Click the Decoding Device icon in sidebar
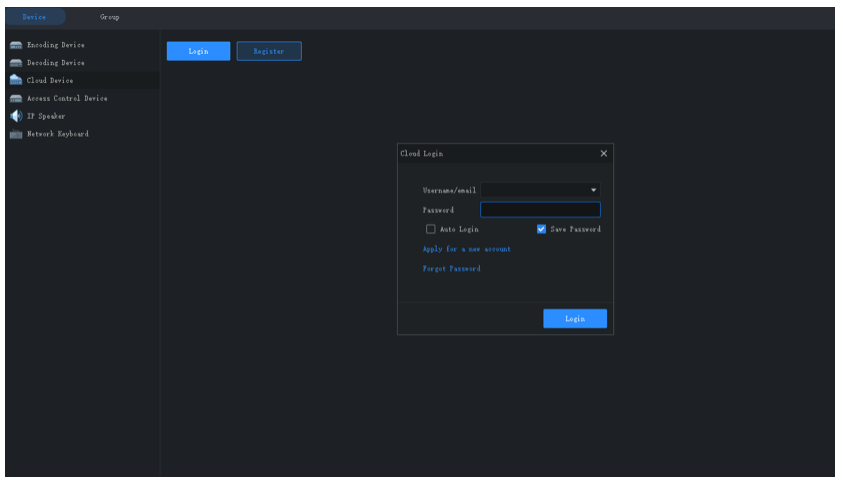The width and height of the screenshot is (843, 483). coord(16,63)
